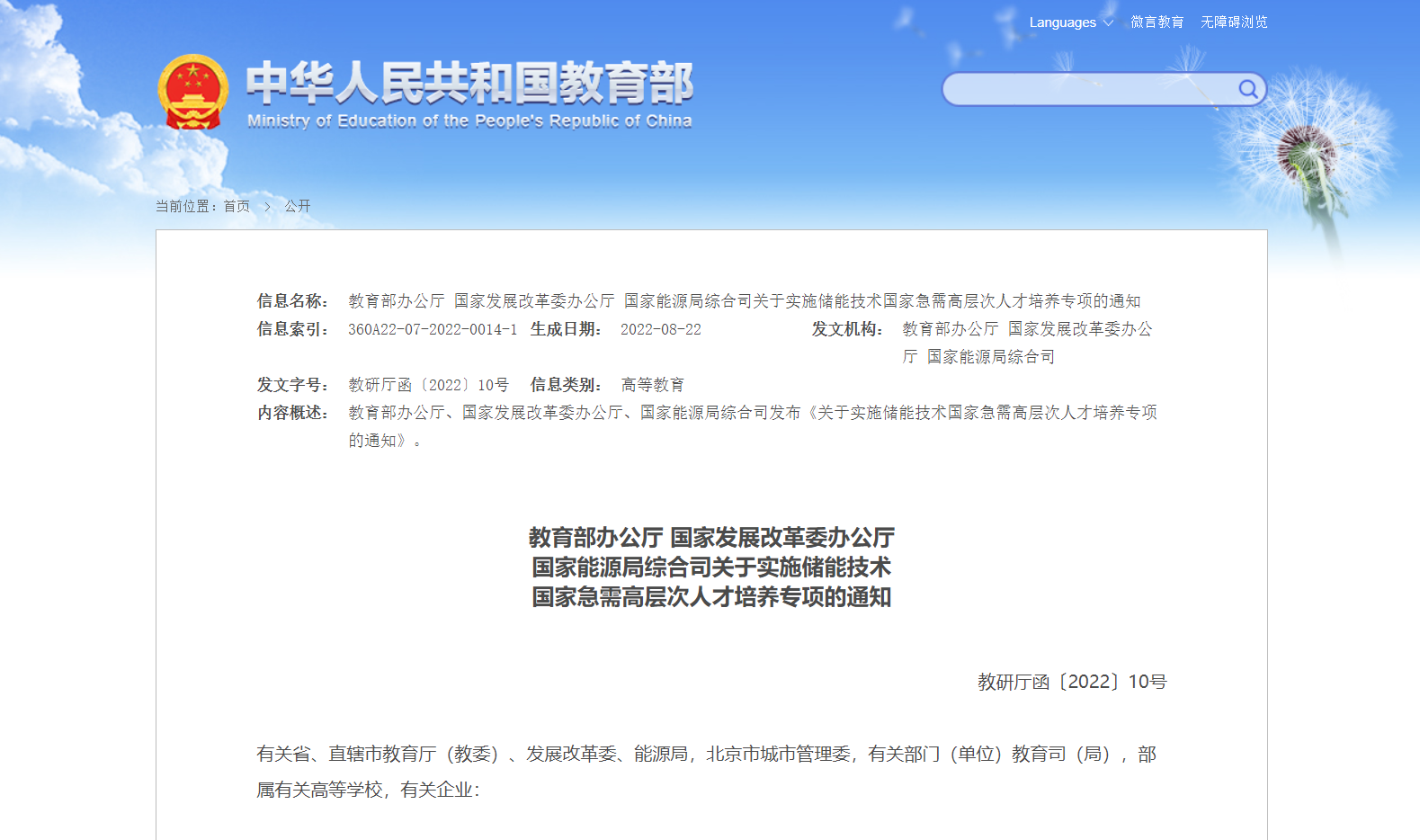Open the 微言教育 link
Viewport: 1420px width, 840px height.
(1157, 22)
